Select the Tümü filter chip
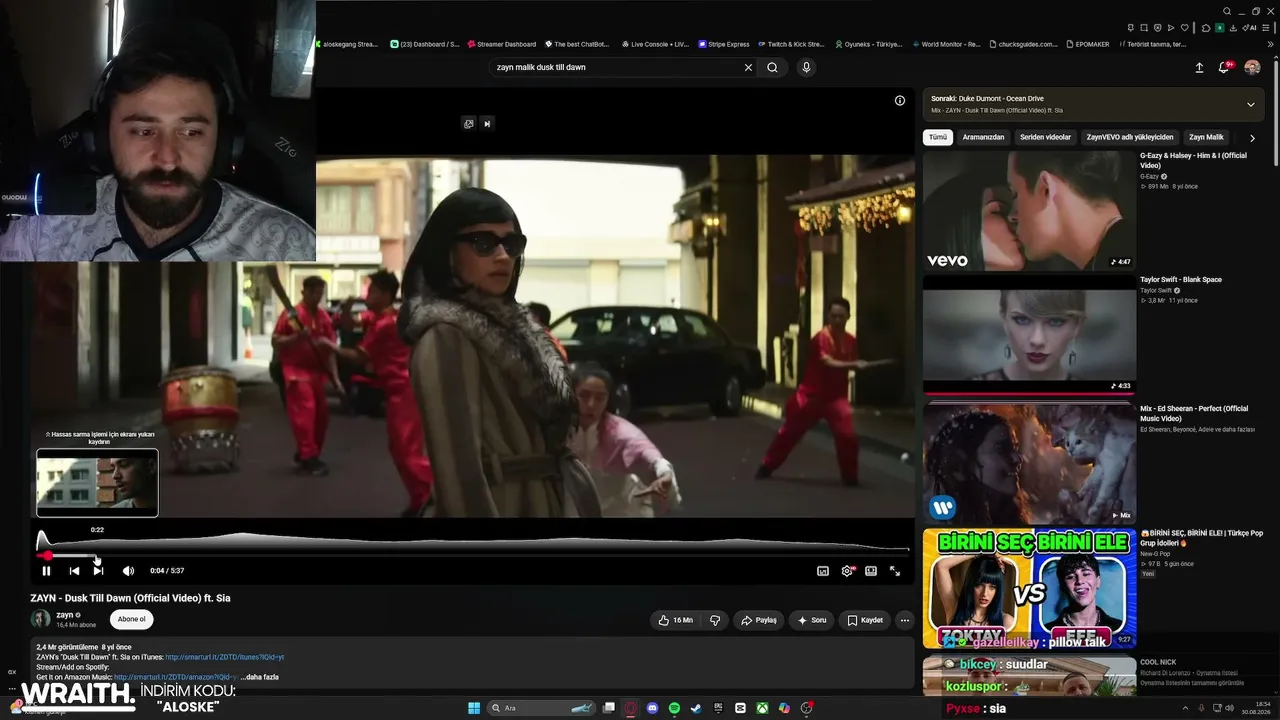This screenshot has height=720, width=1280. pos(938,137)
